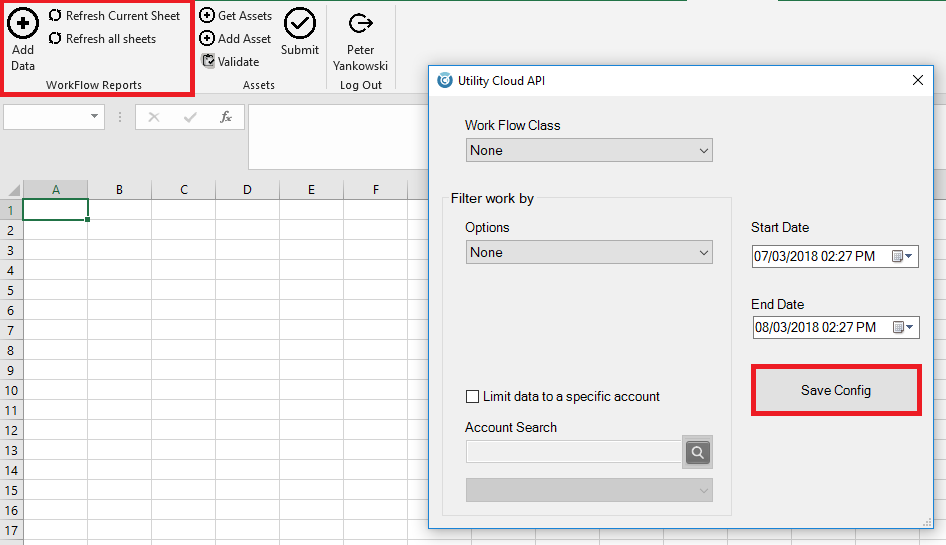
Task: Click the Save Config button
Action: coord(835,390)
